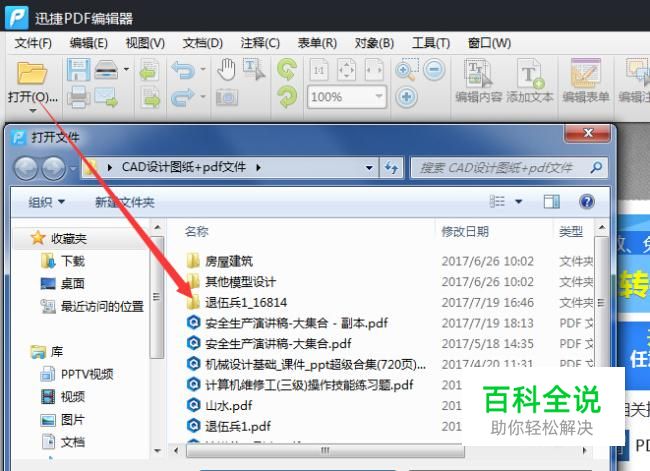Click the Undo arrow icon
Image resolution: width=650 pixels, height=471 pixels.
[x=183, y=69]
